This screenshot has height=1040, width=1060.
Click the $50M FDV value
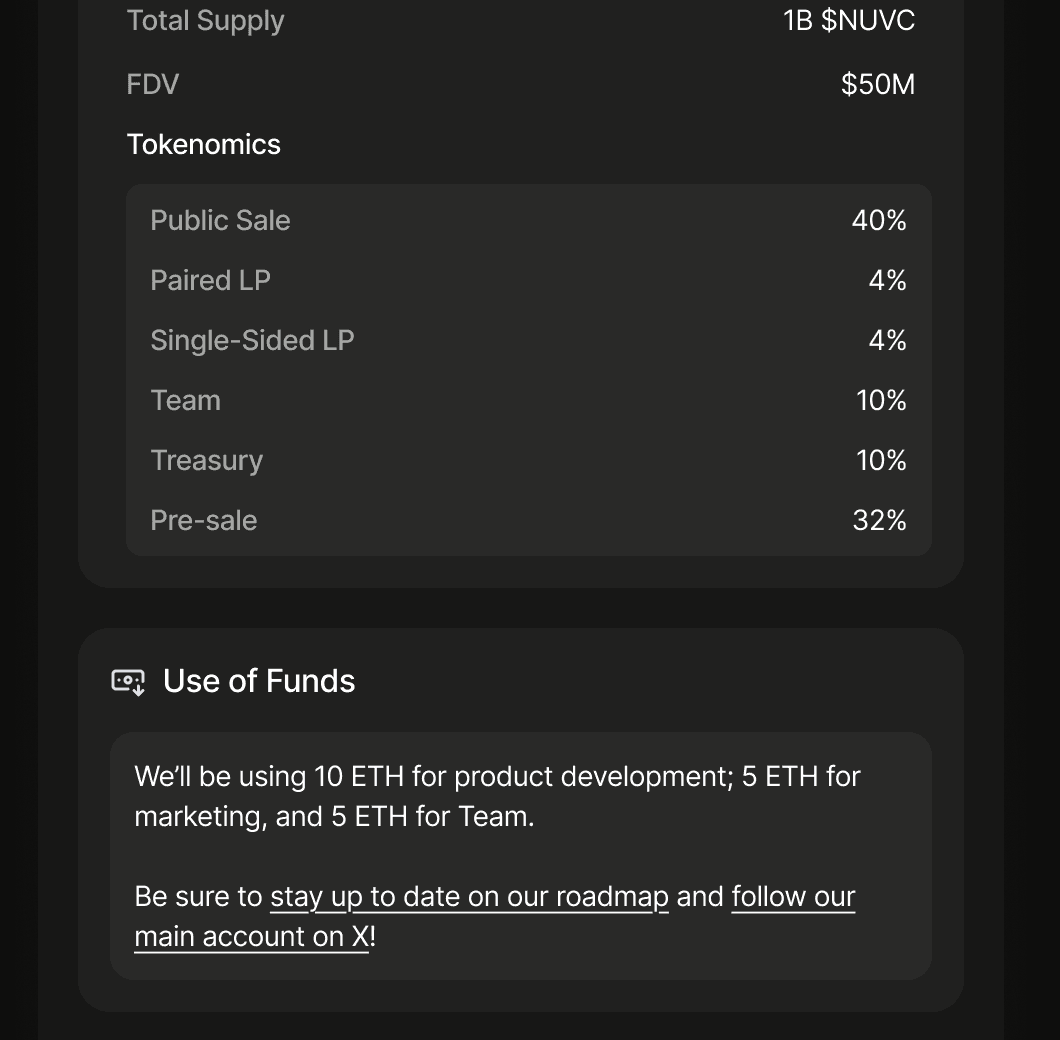pos(877,84)
